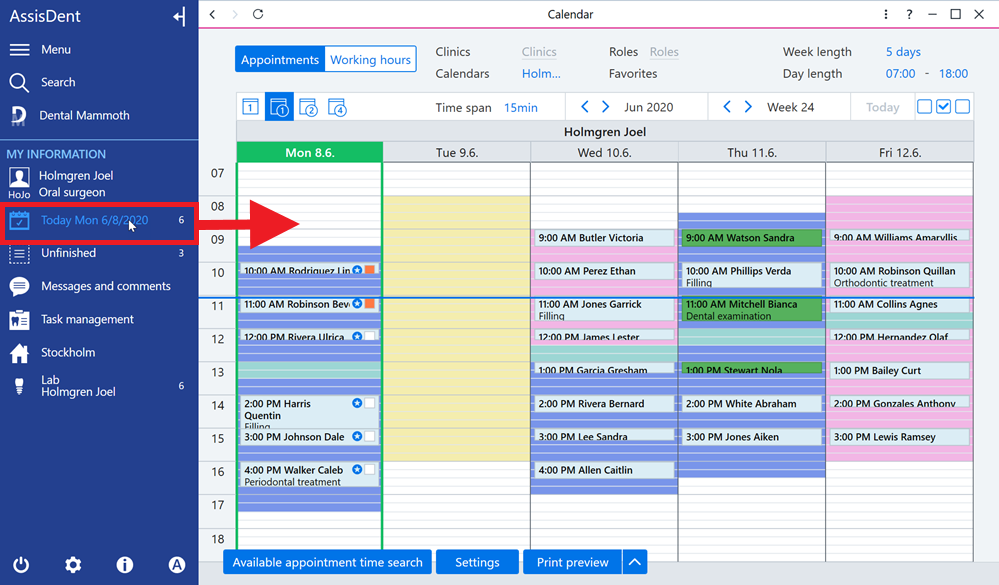Toggle orange status box on Rodriguez Lin
Viewport: 999px width, 585px height.
coord(370,270)
